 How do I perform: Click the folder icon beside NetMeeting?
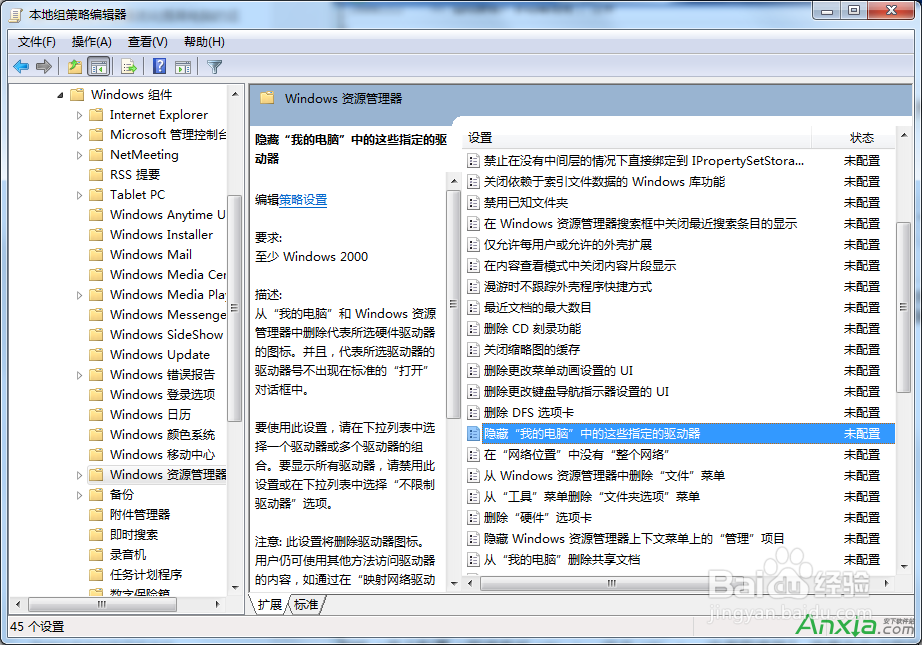pyautogui.click(x=96, y=155)
